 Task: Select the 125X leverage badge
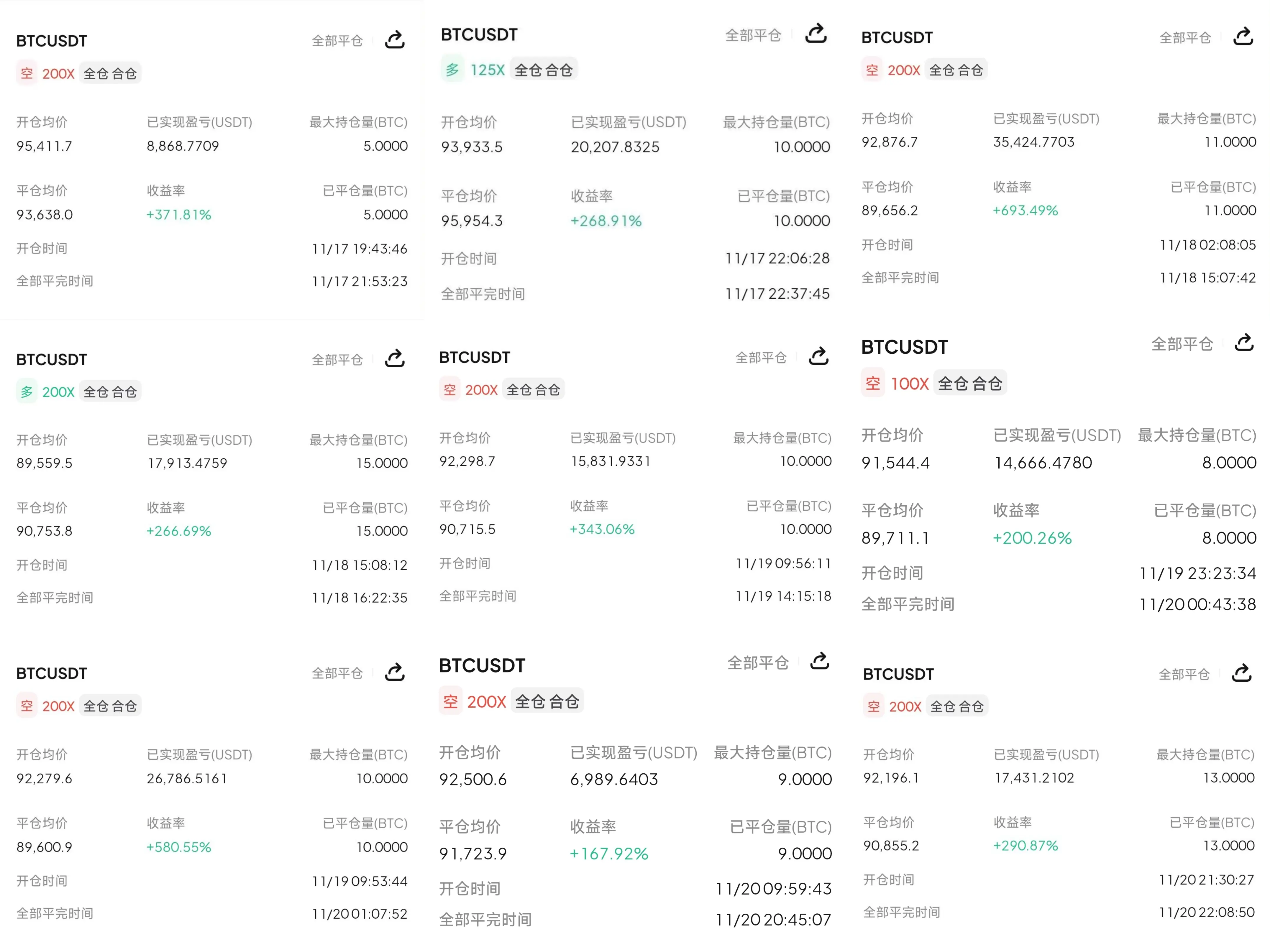(x=487, y=70)
